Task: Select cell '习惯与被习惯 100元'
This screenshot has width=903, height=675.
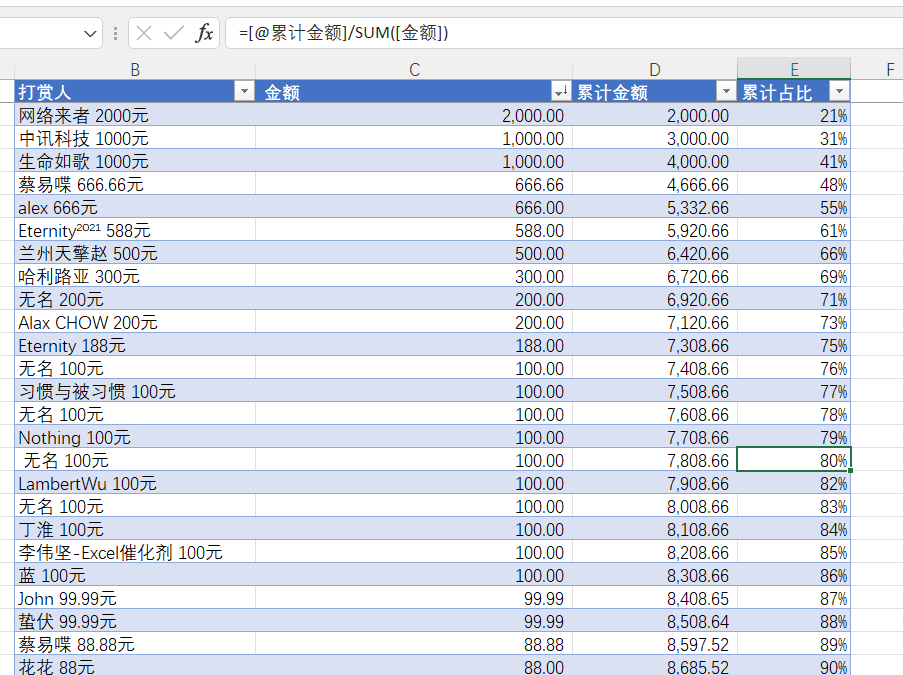Action: pyautogui.click(x=135, y=392)
